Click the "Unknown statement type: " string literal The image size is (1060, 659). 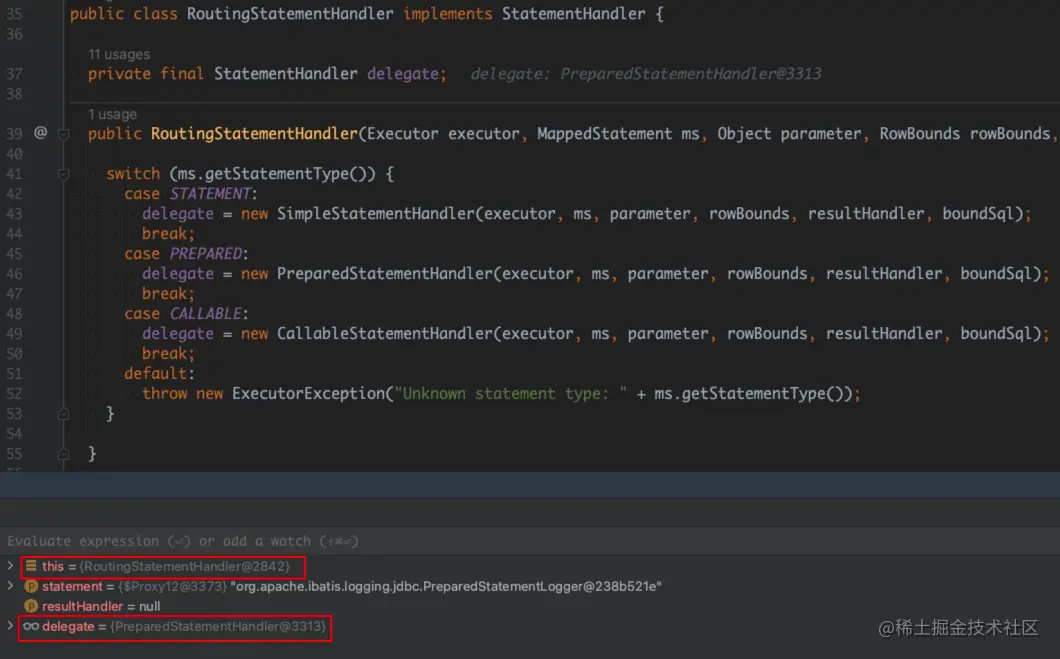click(x=510, y=393)
